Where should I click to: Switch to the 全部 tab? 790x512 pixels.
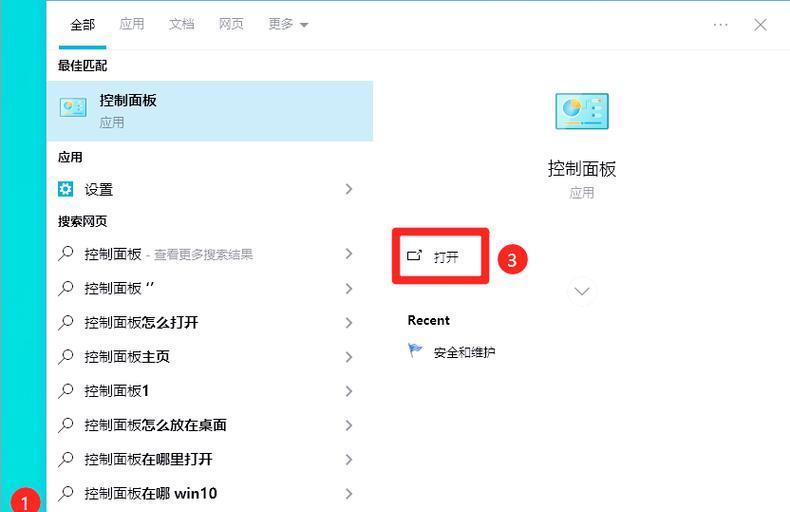(x=83, y=25)
